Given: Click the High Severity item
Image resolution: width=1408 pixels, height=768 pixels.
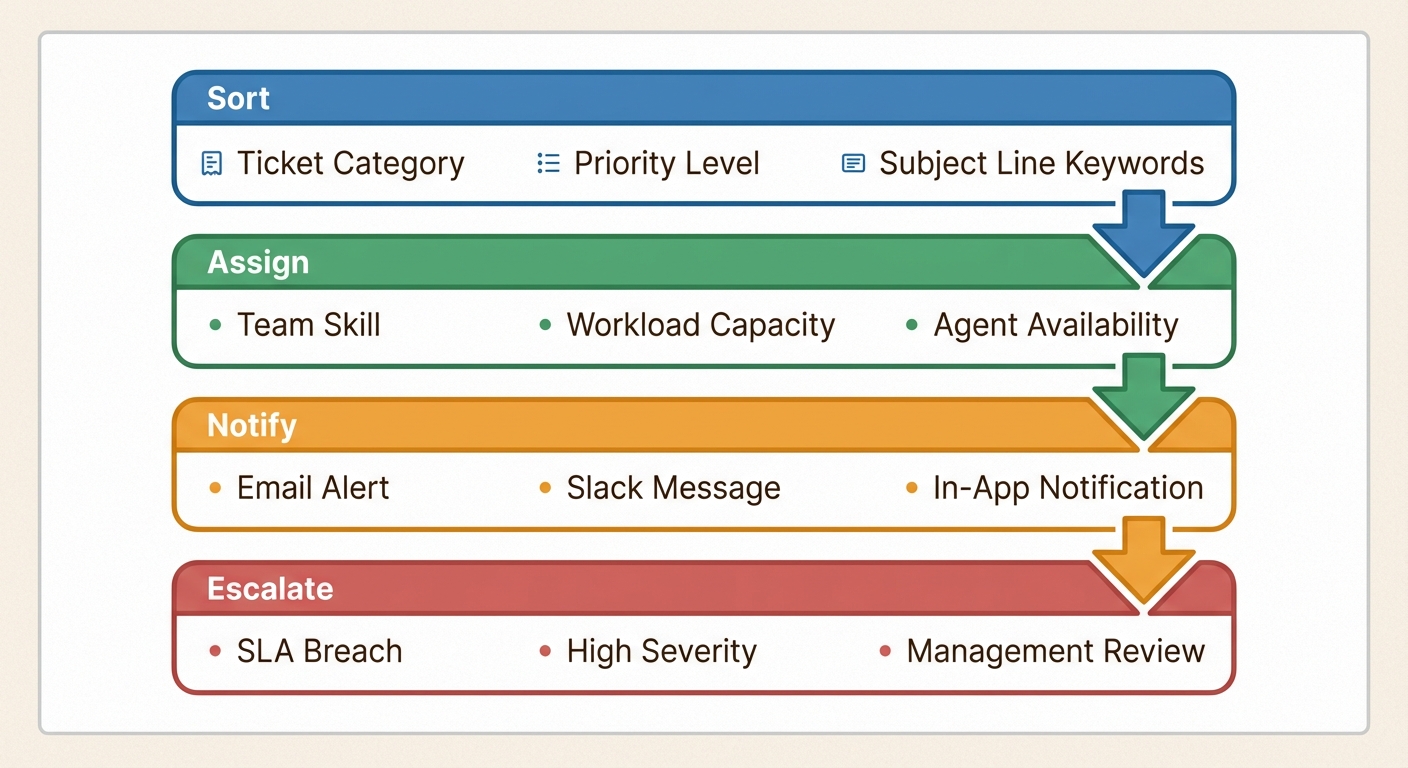Looking at the screenshot, I should pos(661,652).
